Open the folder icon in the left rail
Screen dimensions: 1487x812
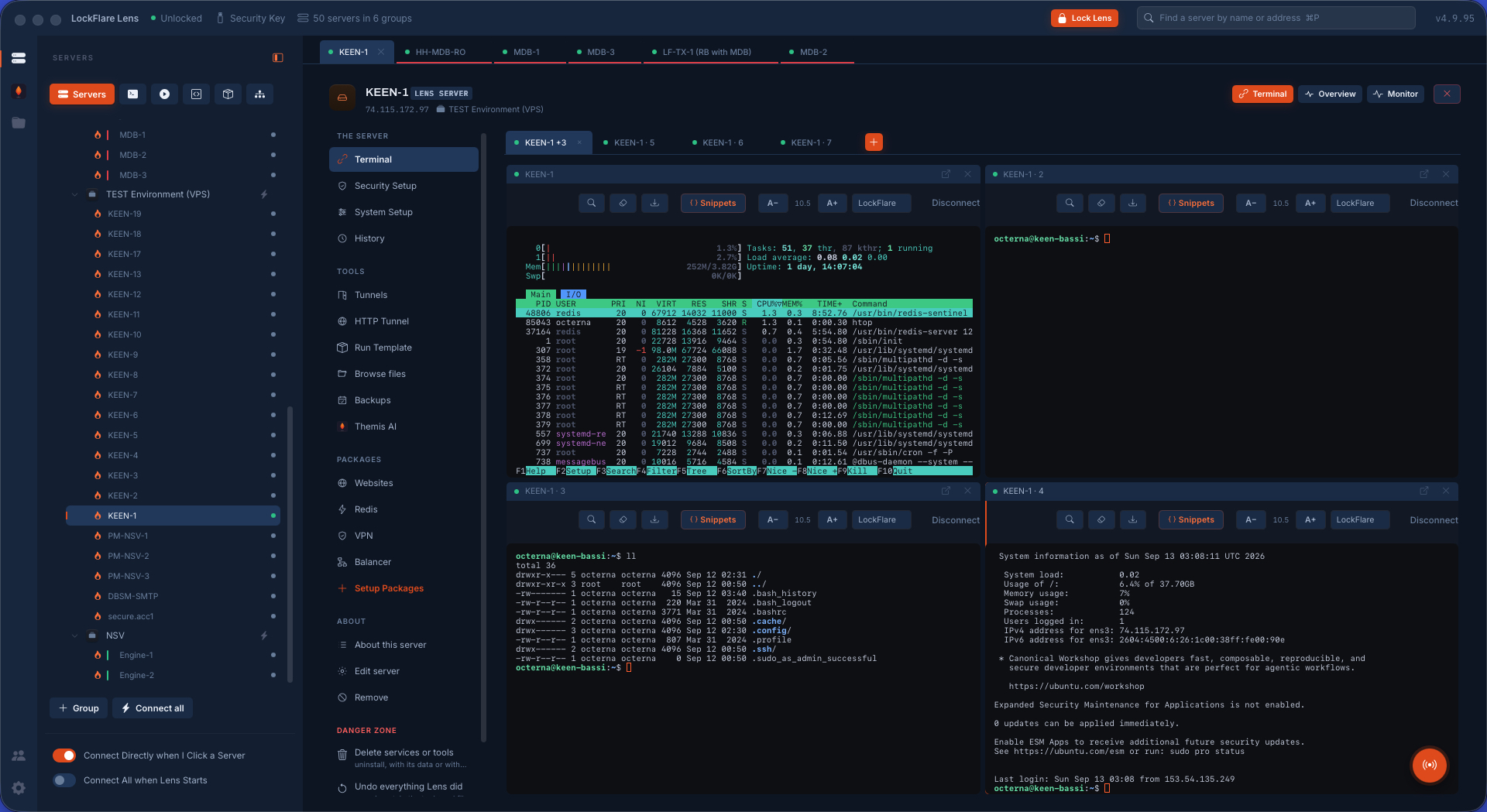coord(19,122)
